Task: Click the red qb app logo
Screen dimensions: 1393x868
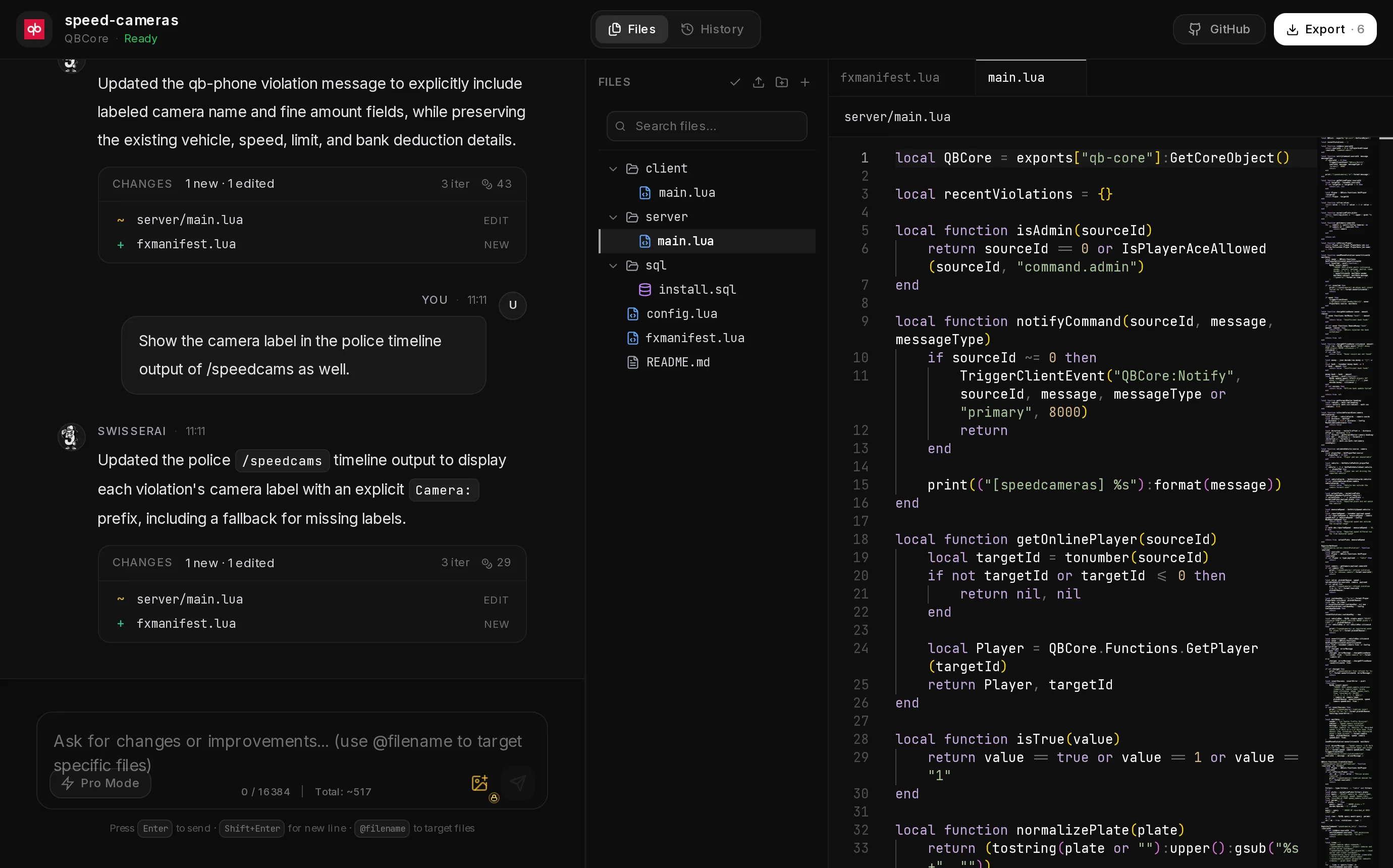Action: coord(34,29)
